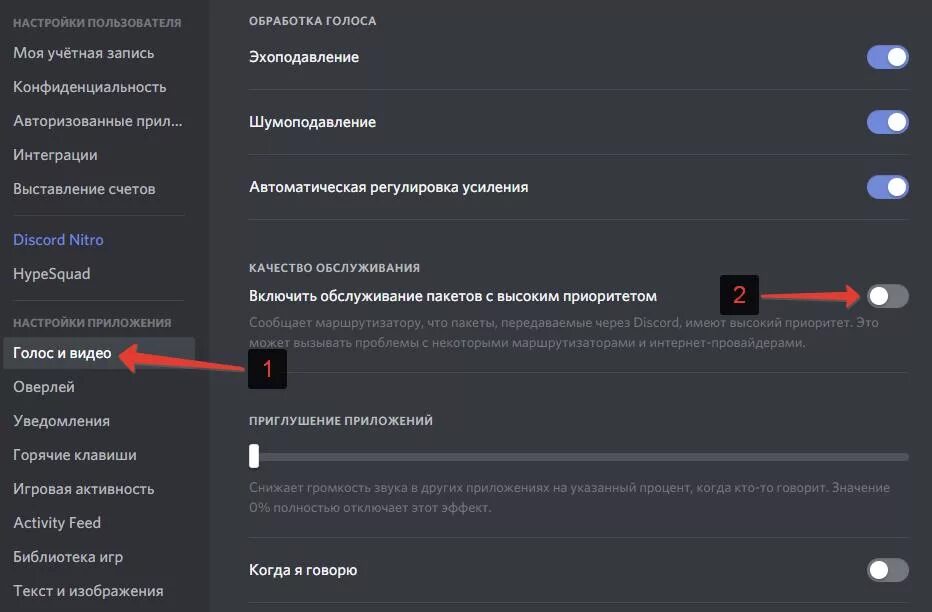Screen dimensions: 932x612
Task: Click the Эхоподавление label text
Action: [304, 57]
